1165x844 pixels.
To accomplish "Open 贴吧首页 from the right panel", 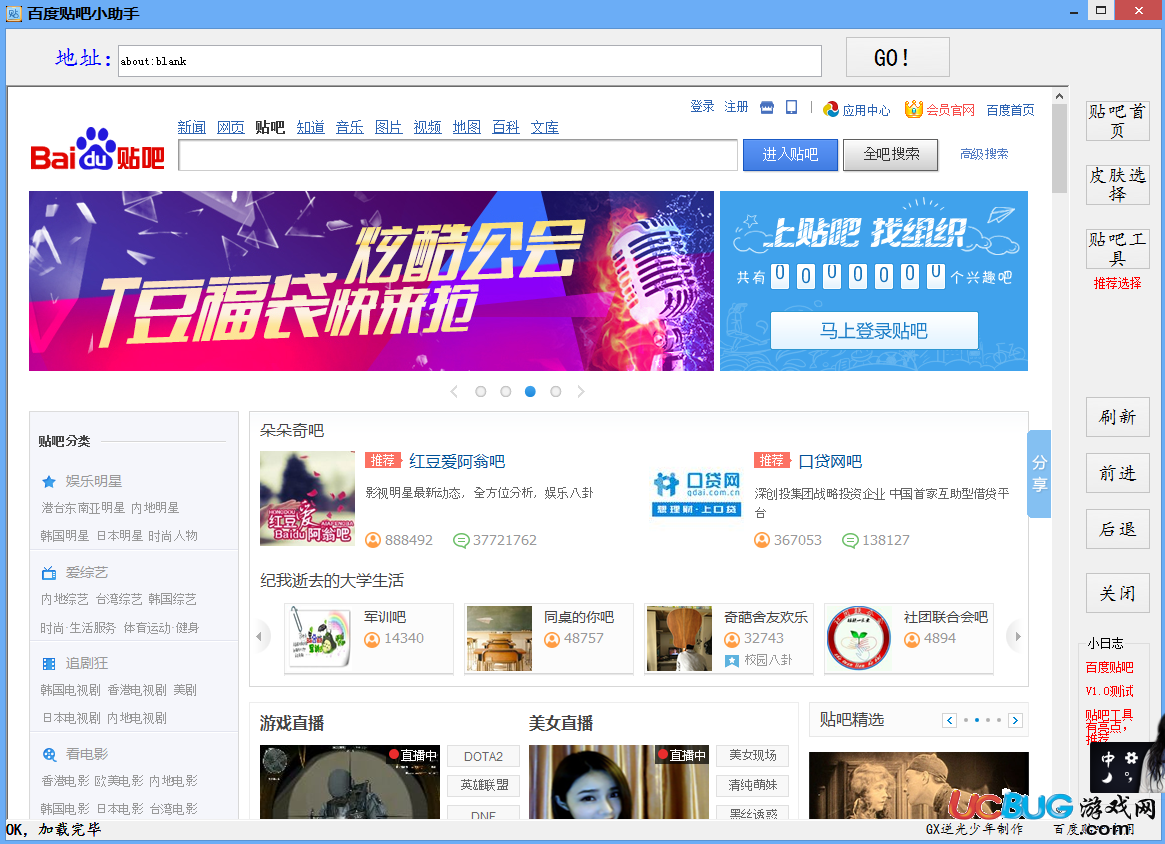I will tap(1117, 121).
